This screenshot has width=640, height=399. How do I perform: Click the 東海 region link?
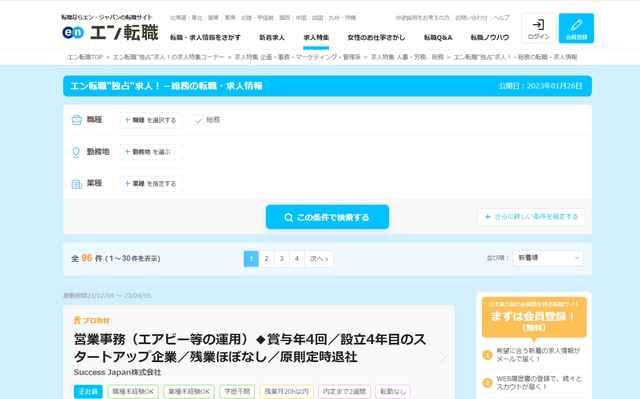pyautogui.click(x=230, y=18)
